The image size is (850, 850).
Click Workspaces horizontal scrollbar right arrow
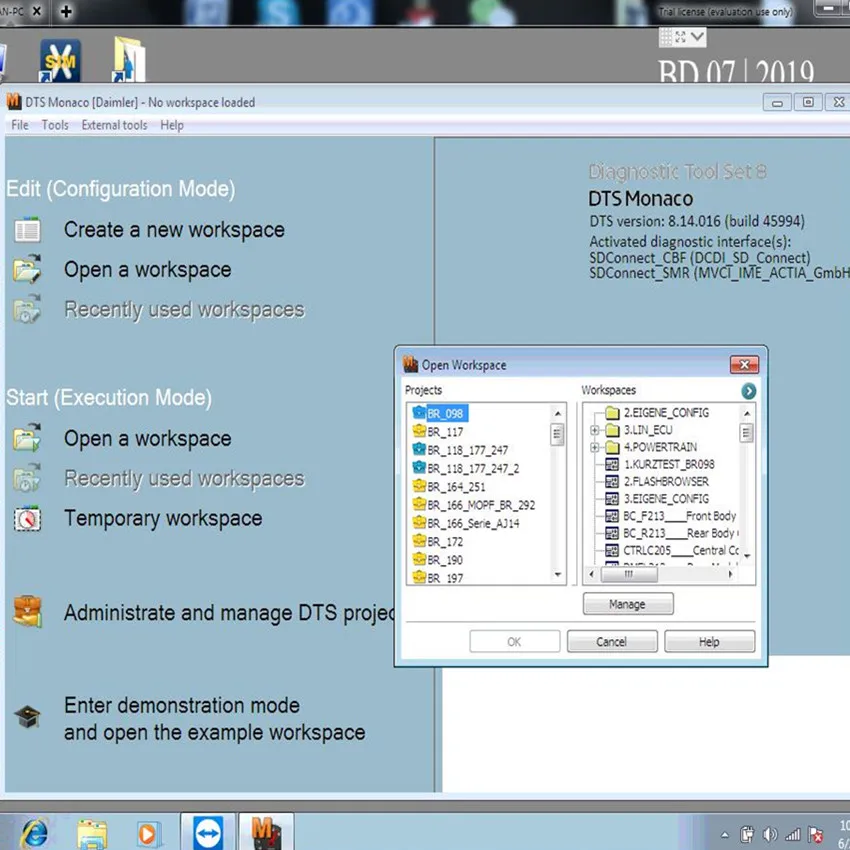(730, 574)
